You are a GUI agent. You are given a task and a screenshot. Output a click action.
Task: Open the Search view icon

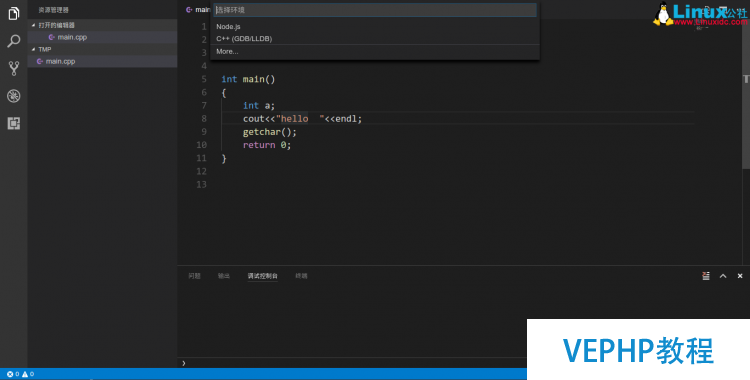(x=14, y=41)
